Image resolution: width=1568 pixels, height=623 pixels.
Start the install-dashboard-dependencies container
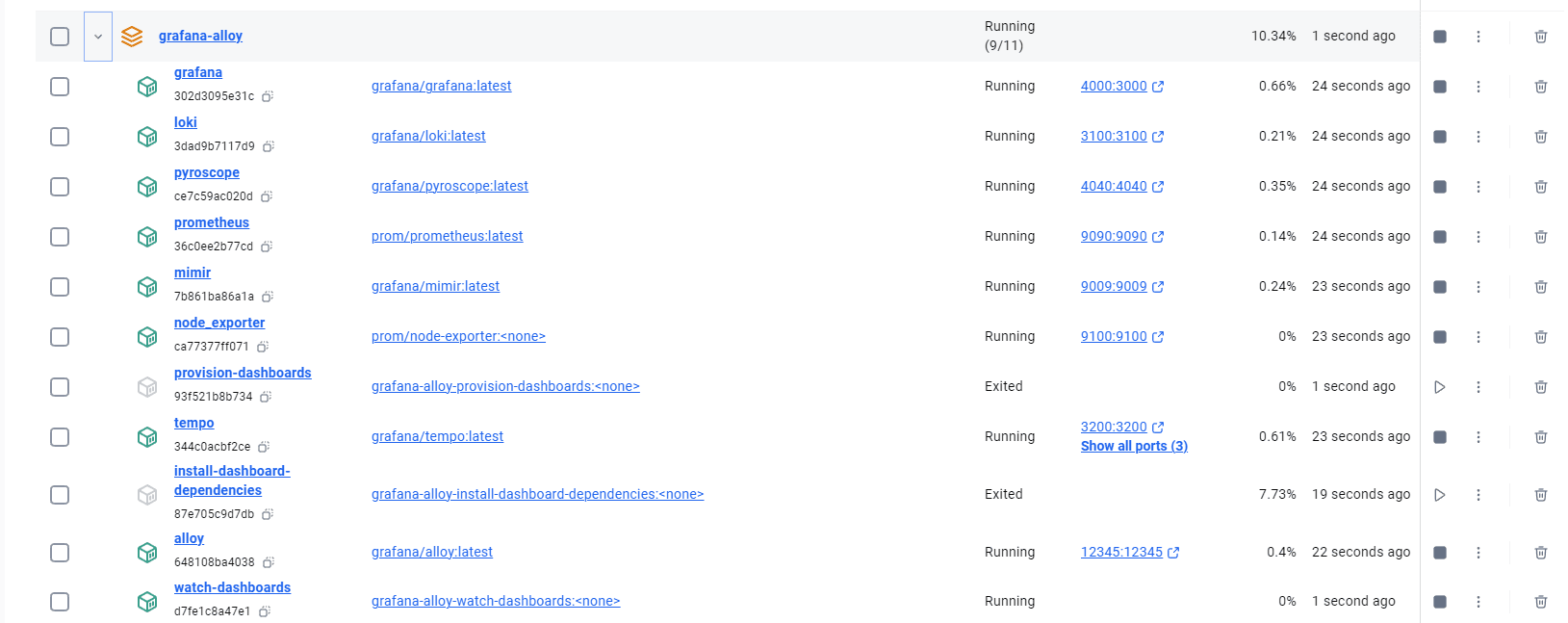click(1440, 495)
